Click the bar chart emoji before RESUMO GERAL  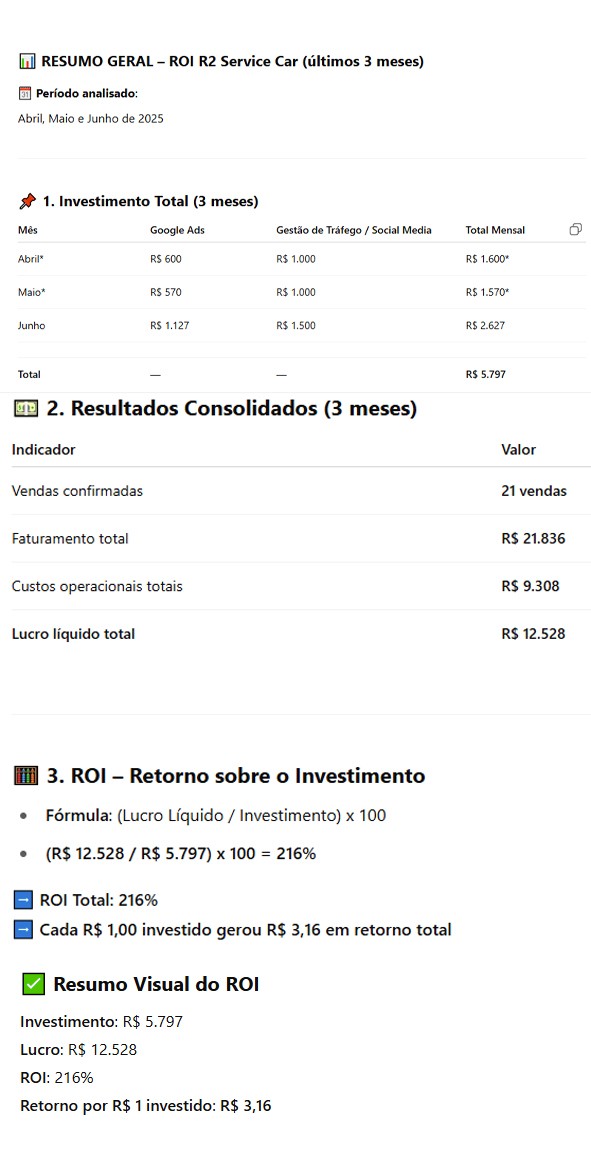pyautogui.click(x=28, y=61)
